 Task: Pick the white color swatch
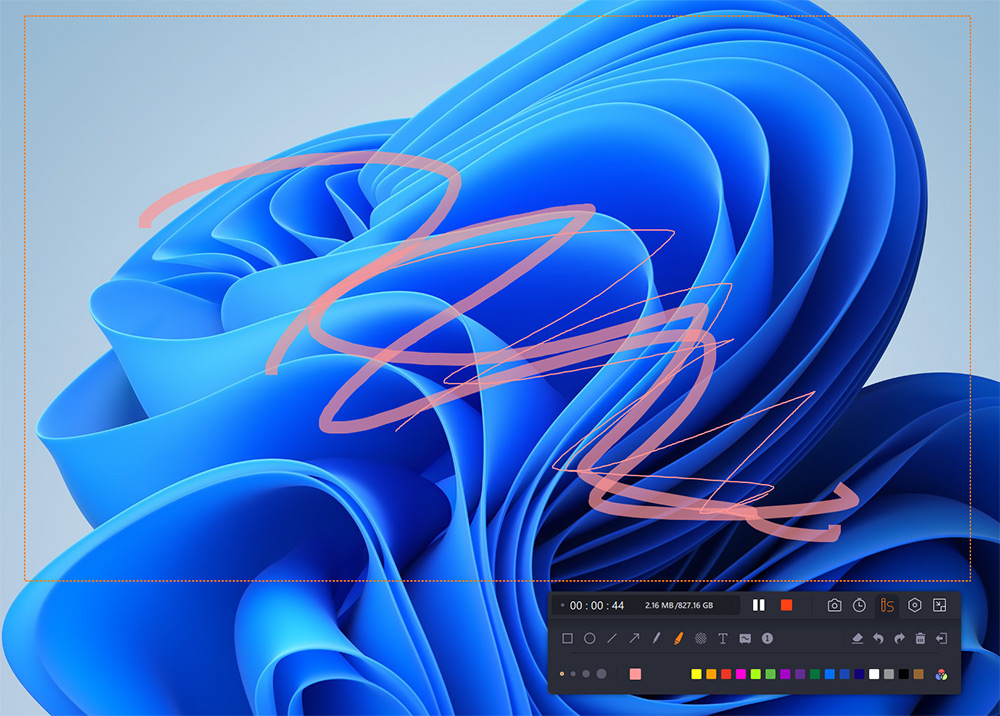tap(874, 674)
